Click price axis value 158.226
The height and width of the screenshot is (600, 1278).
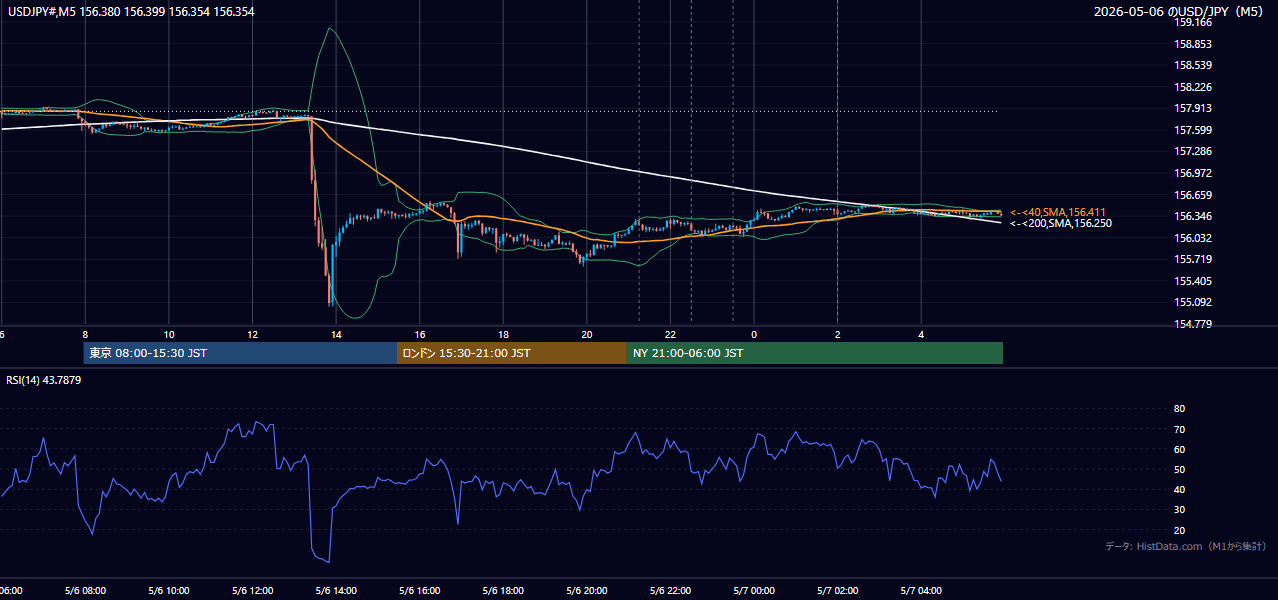[x=1194, y=87]
